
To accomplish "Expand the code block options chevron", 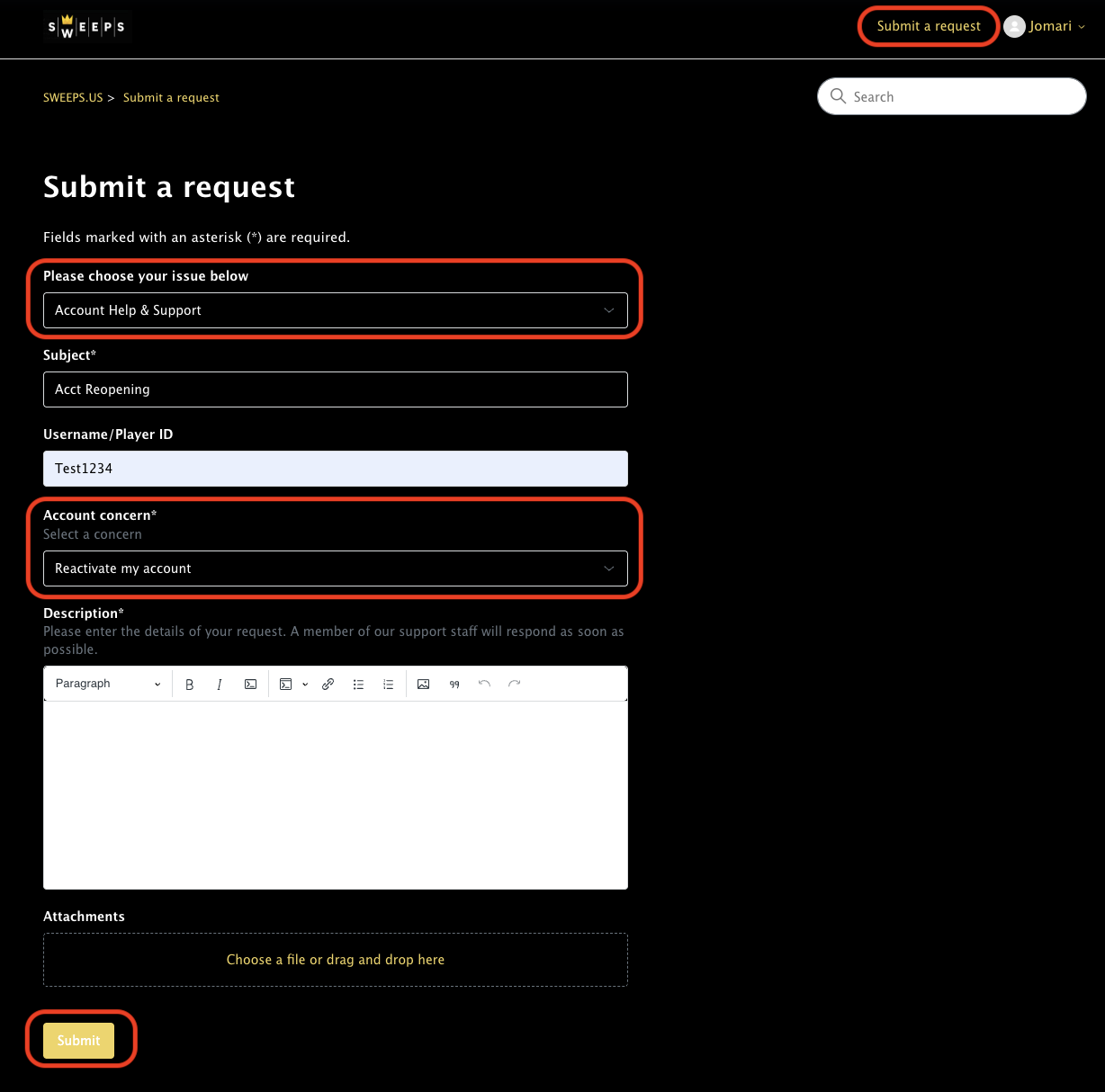I will click(x=305, y=684).
